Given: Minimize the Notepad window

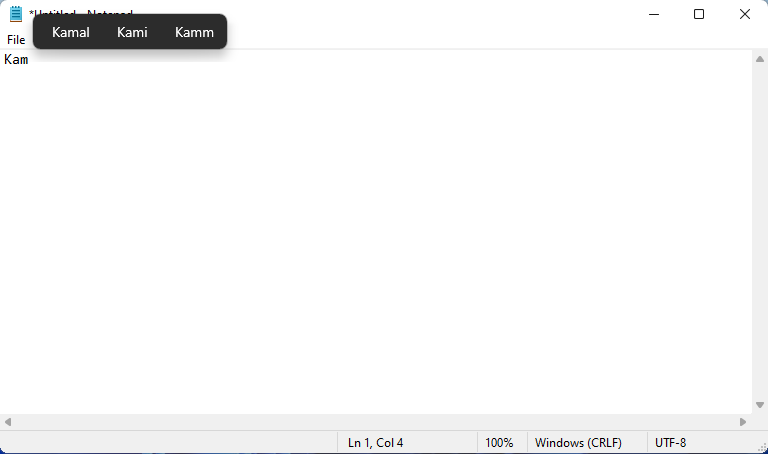Looking at the screenshot, I should 654,14.
